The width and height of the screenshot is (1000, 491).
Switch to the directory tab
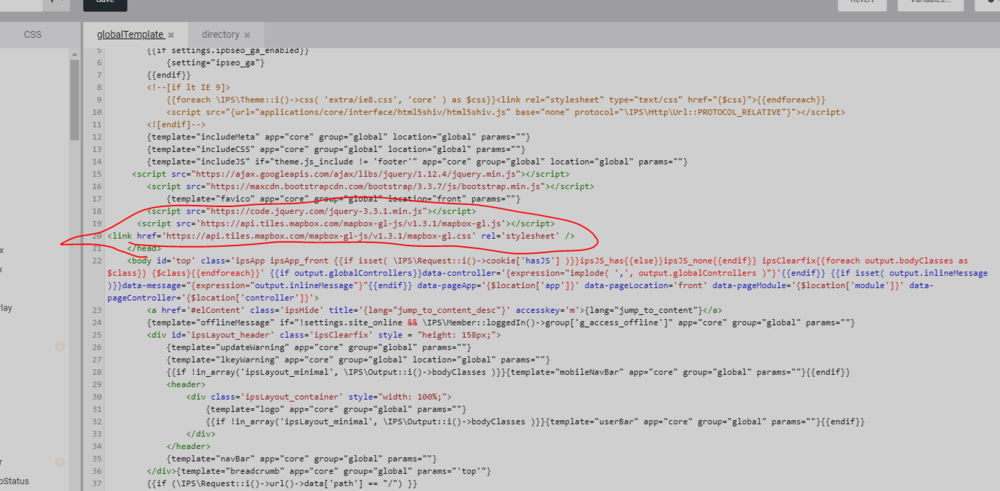click(x=219, y=35)
